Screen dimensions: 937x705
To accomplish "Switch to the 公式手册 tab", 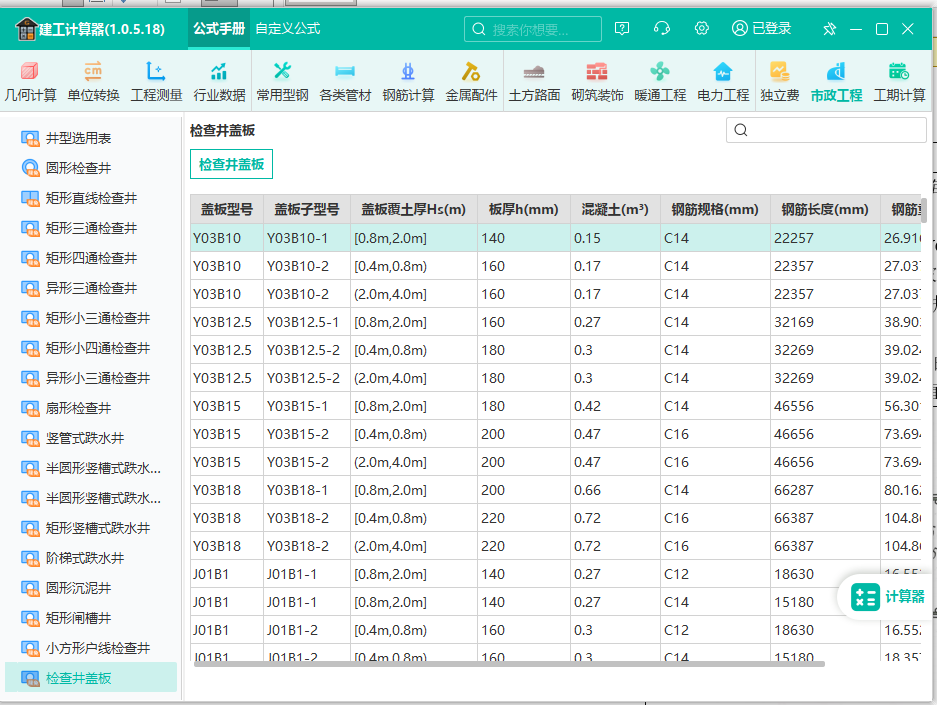I will (x=219, y=29).
